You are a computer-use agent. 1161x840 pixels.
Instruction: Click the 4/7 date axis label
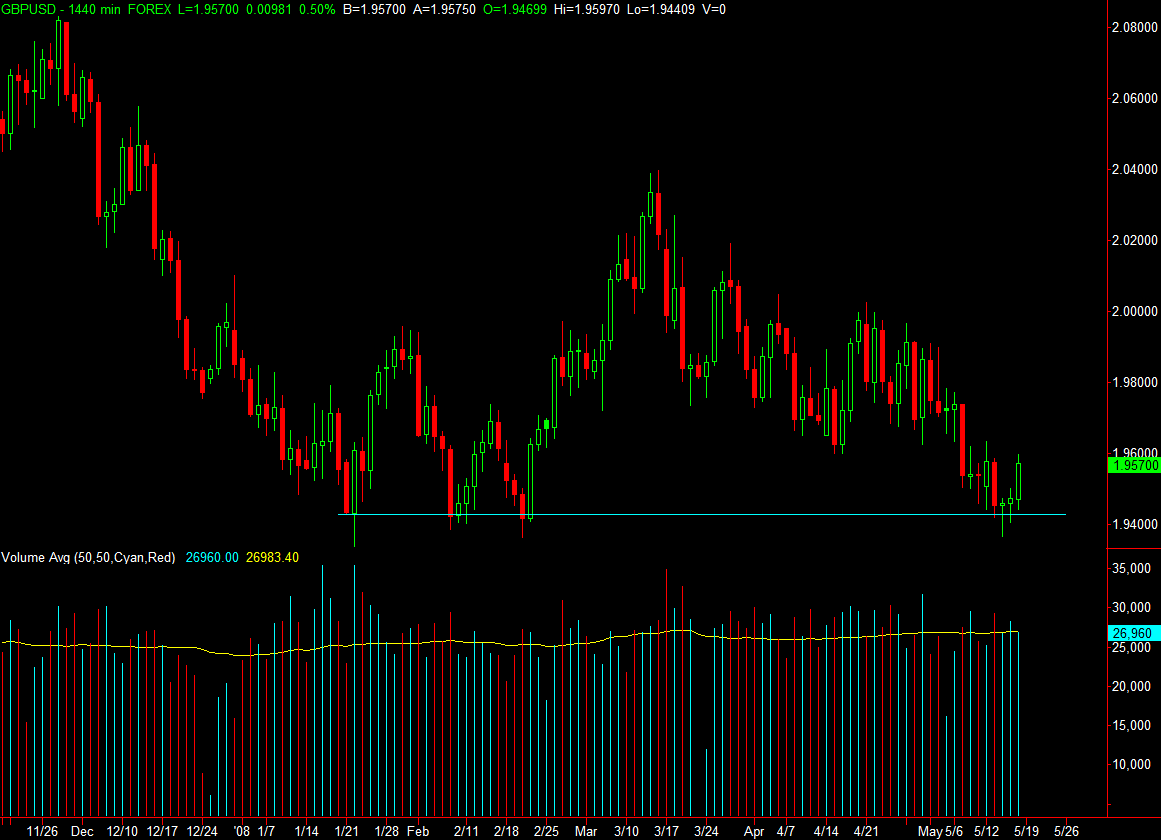[786, 831]
